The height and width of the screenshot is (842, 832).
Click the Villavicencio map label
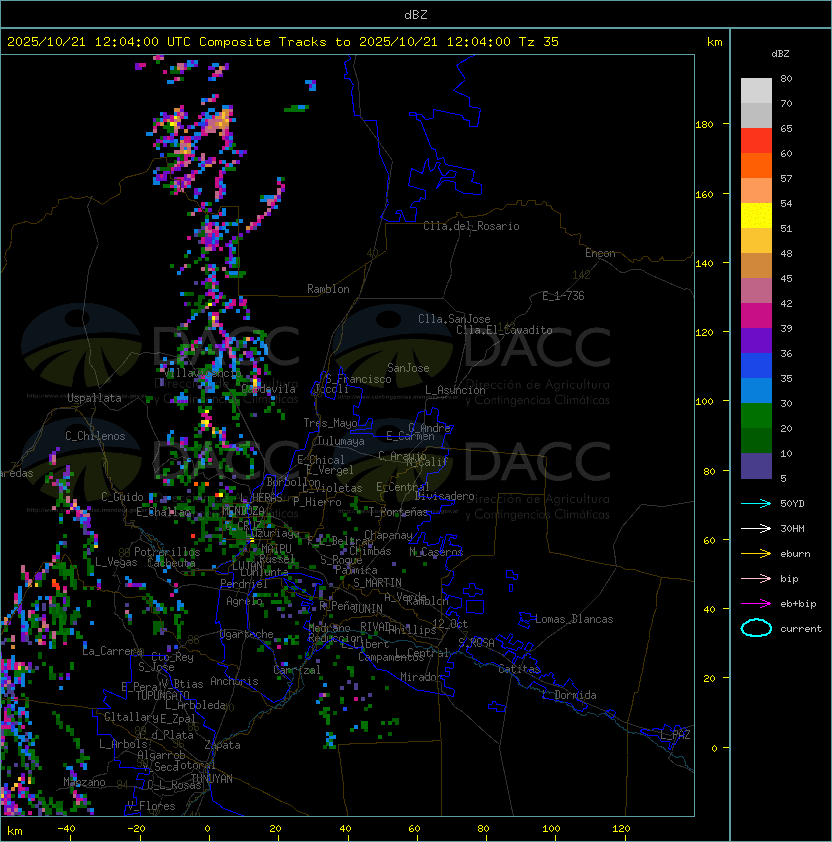(202, 373)
